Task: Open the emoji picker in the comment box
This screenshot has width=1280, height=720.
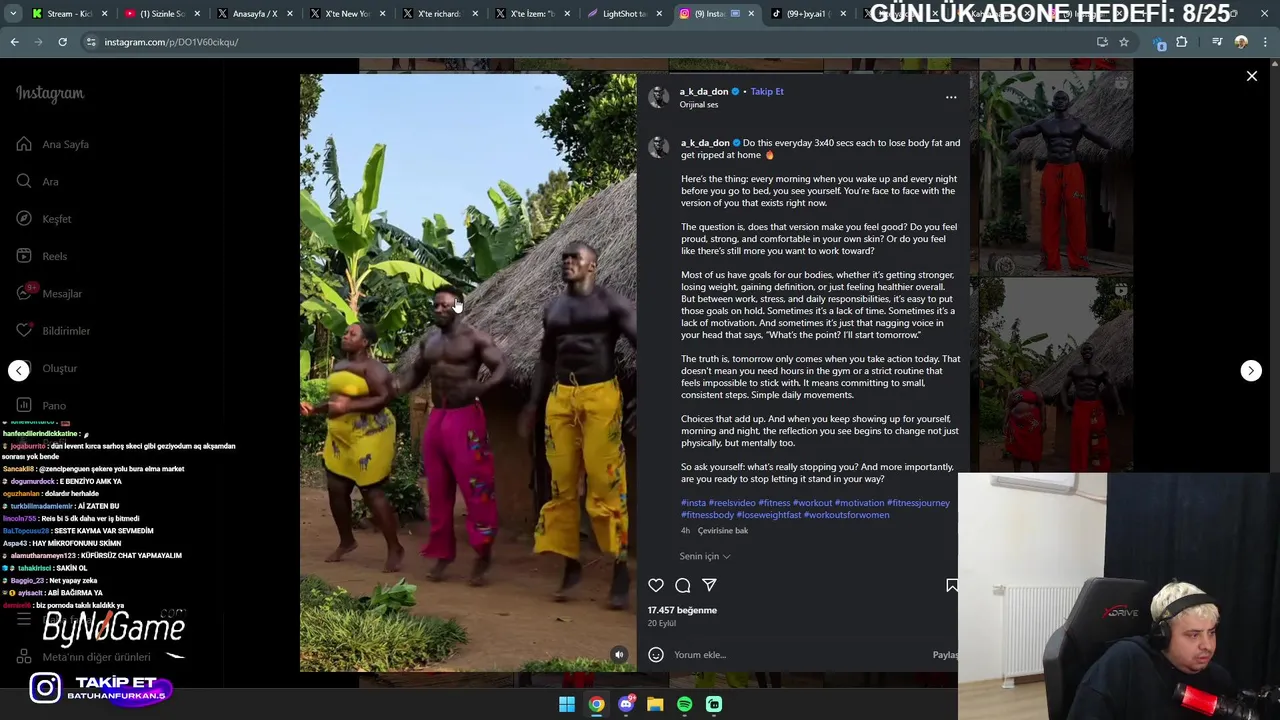Action: point(656,655)
